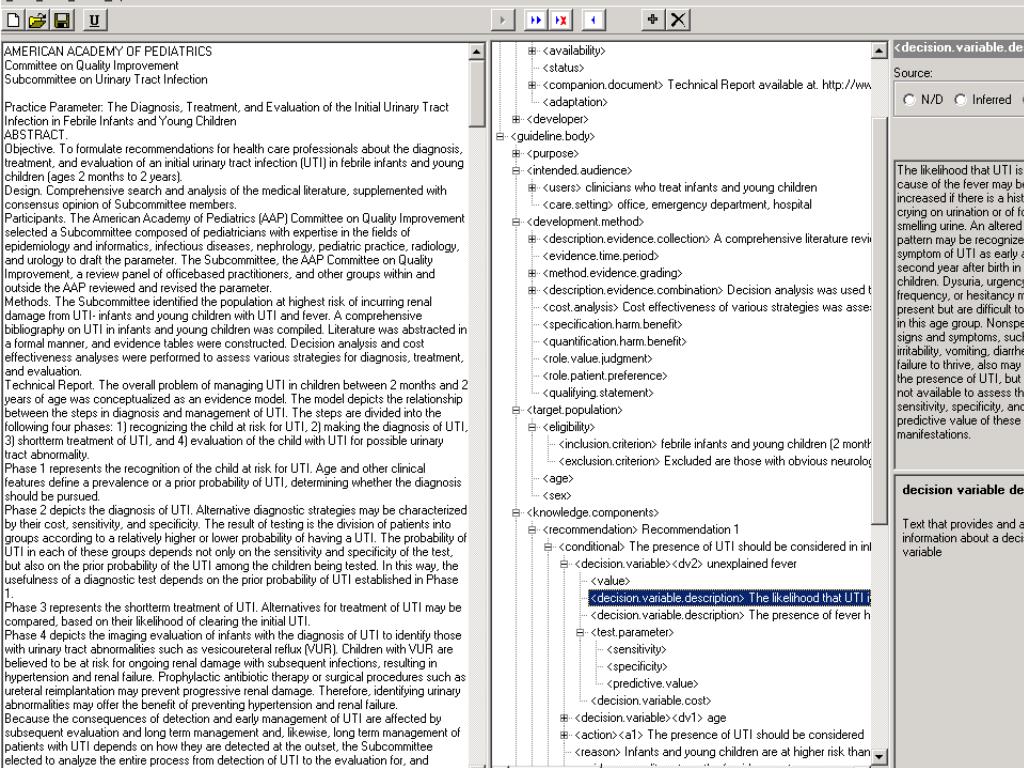Click the tree pane scroll-up arrow
The height and width of the screenshot is (768, 1024).
(879, 50)
